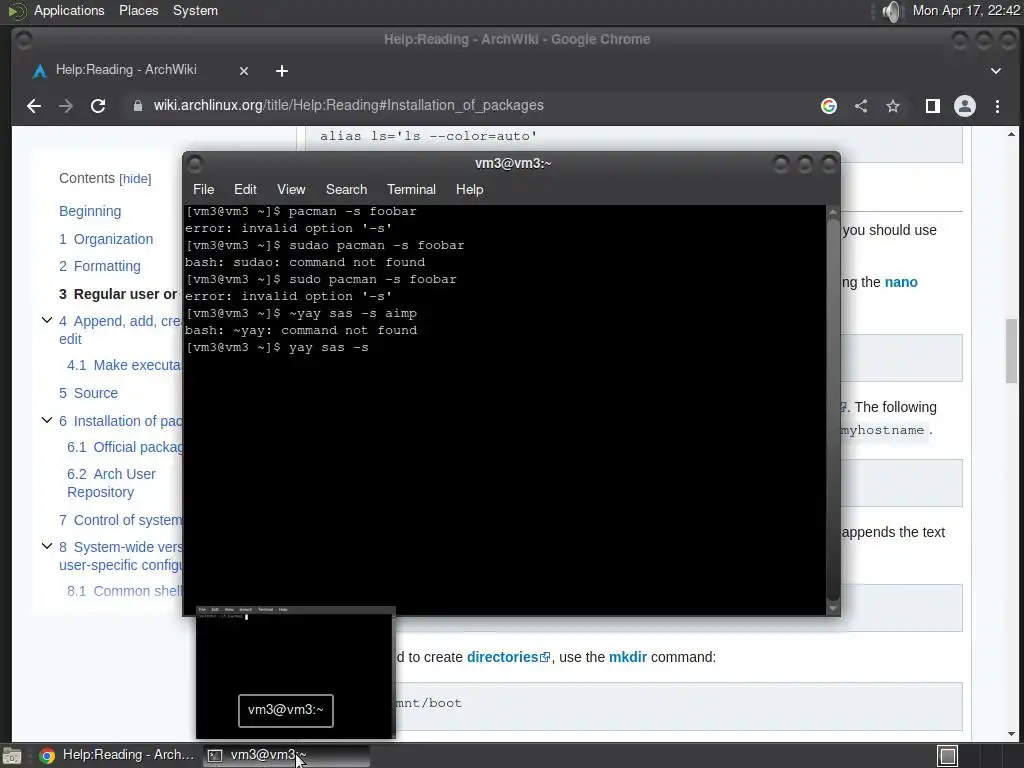Open the tab search dropdown arrow
This screenshot has width=1024, height=768.
996,71
